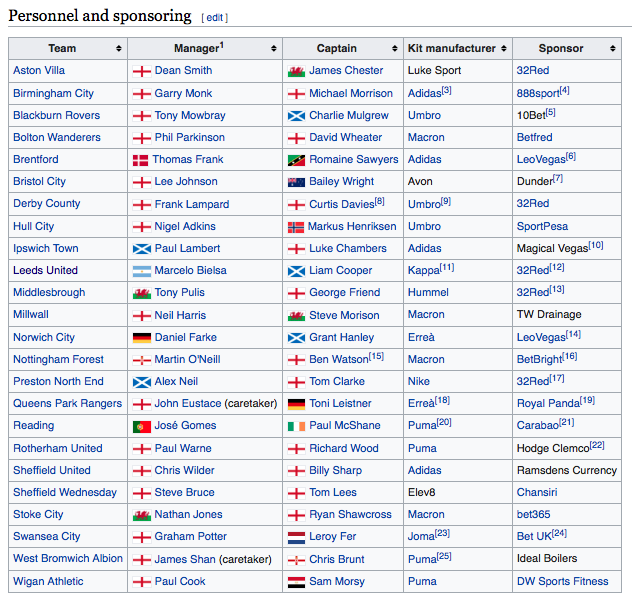Viewport: 632px width, 605px height.
Task: Click the Norwegian flag beside Markus Henriksen
Action: pos(296,227)
